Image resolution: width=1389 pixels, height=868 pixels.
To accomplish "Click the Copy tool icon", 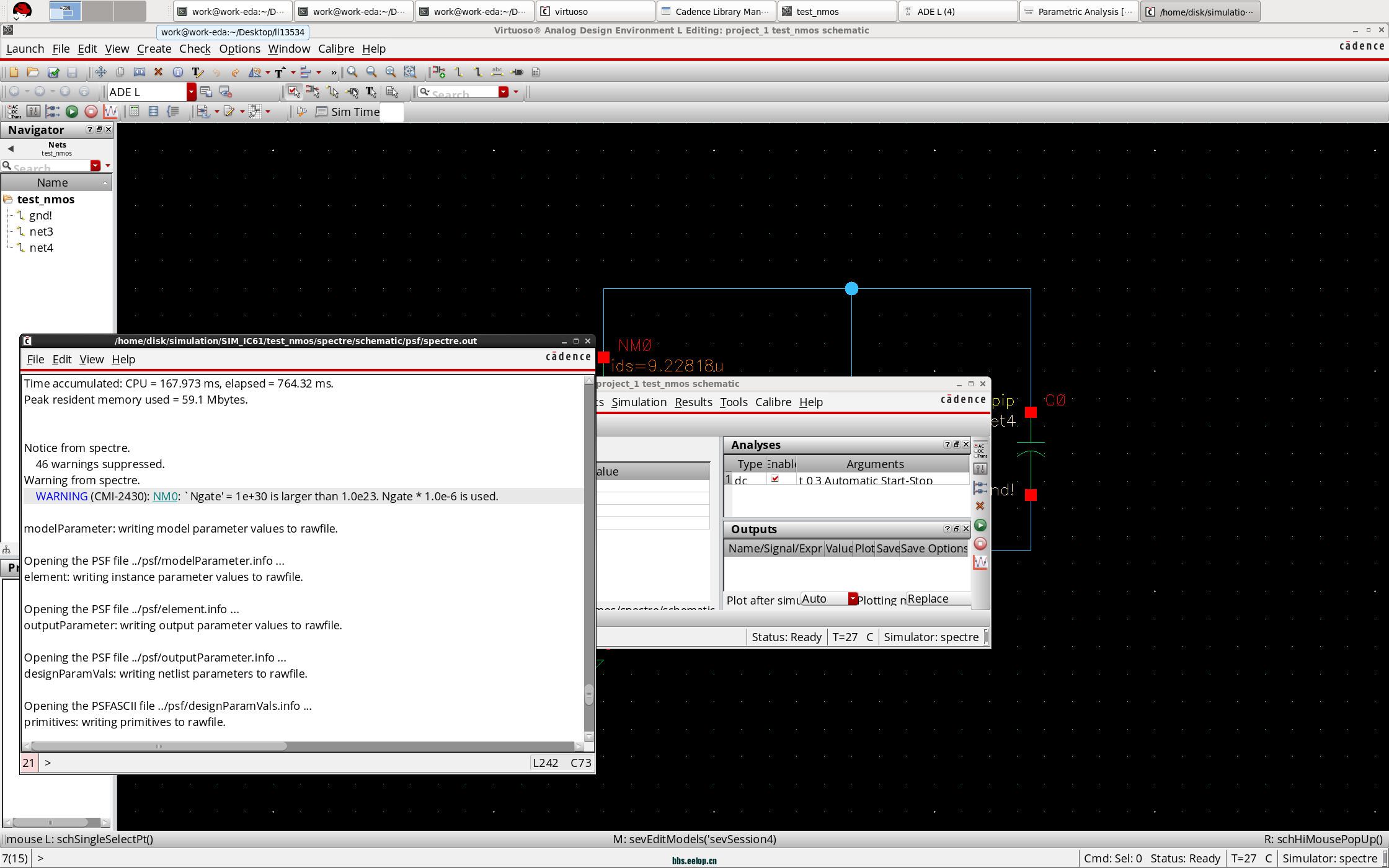I will coord(120,73).
